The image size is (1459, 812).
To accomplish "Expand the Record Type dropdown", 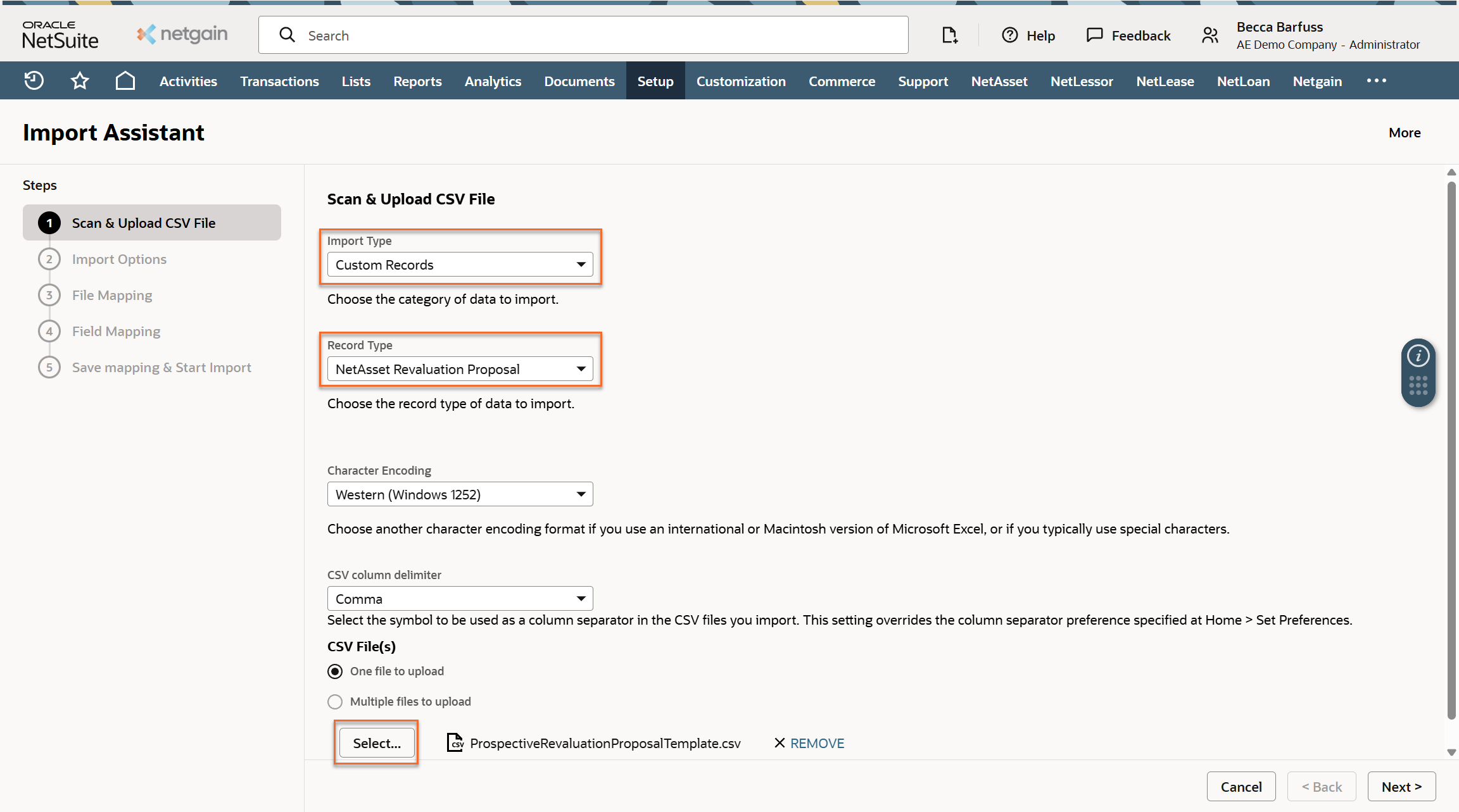I will (460, 369).
